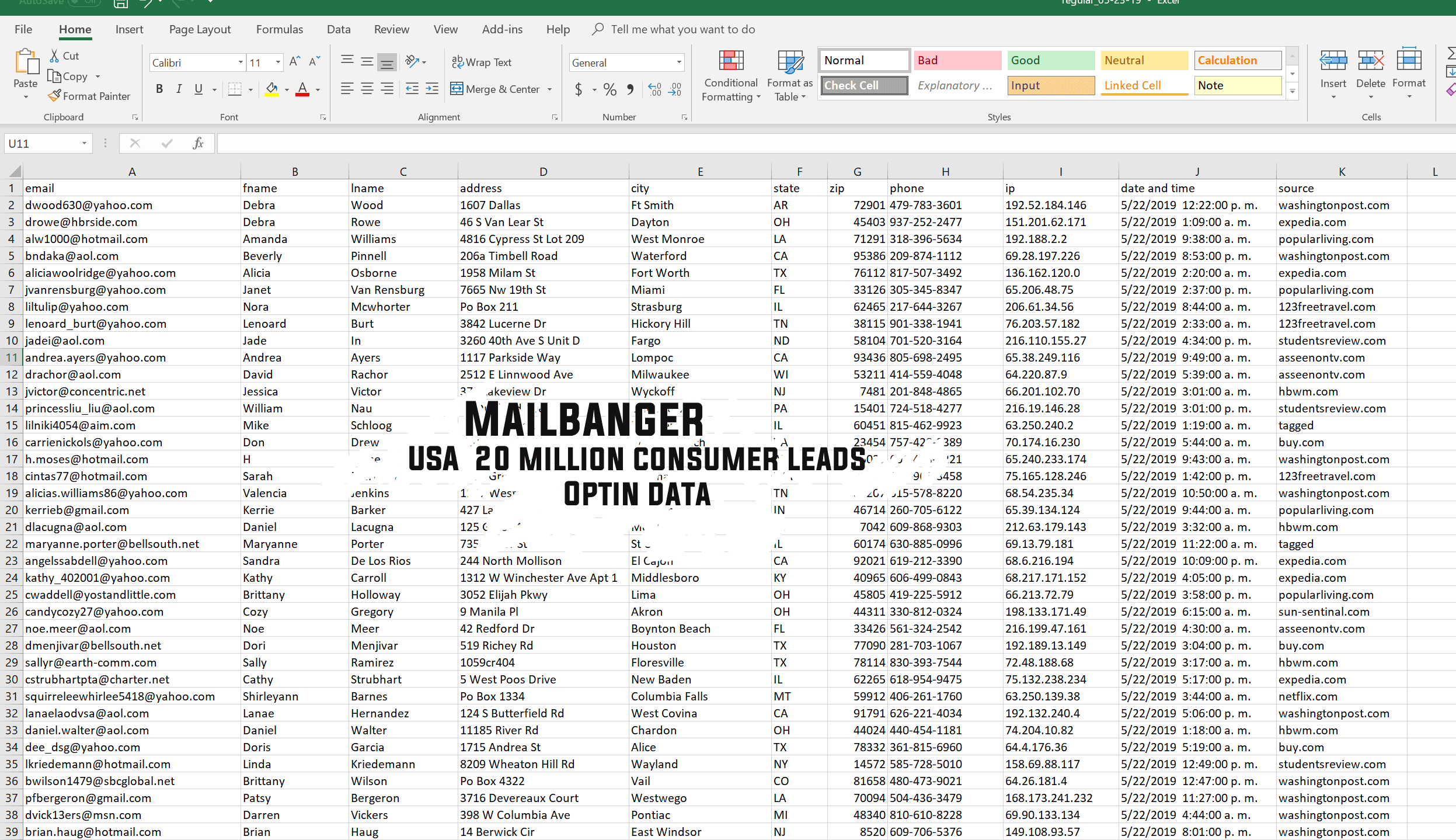1456x840 pixels.
Task: Apply Accounting Number Format dollar icon
Action: click(x=579, y=89)
